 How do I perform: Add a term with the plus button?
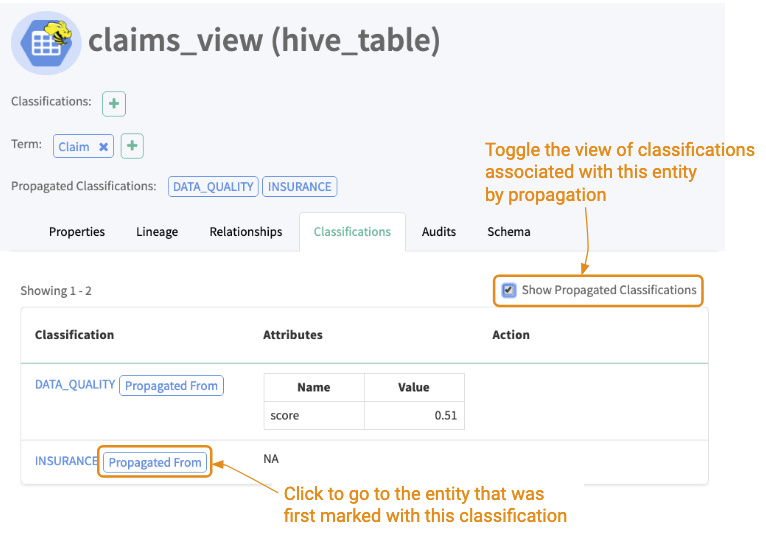coord(132,146)
